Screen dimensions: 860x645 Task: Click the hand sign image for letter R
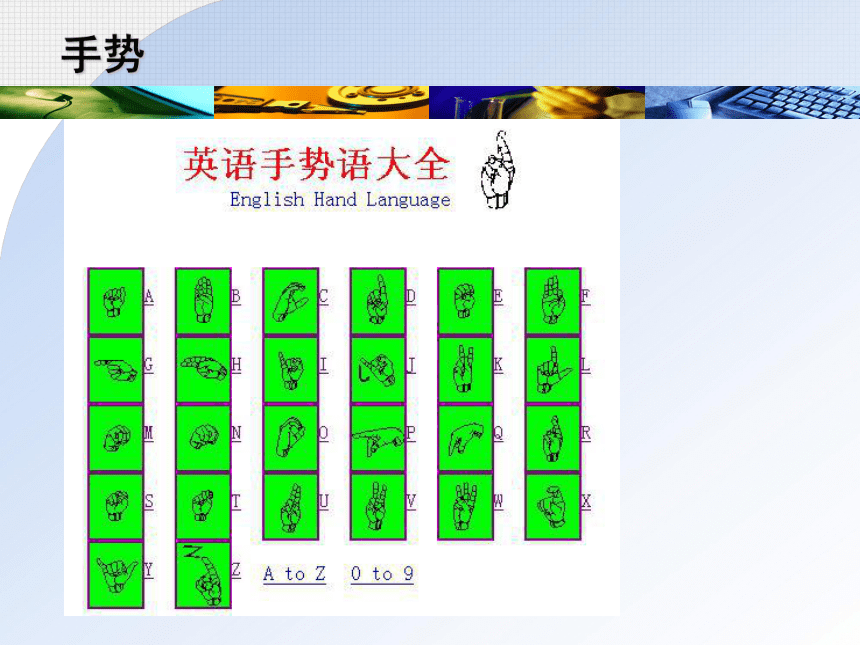(553, 438)
